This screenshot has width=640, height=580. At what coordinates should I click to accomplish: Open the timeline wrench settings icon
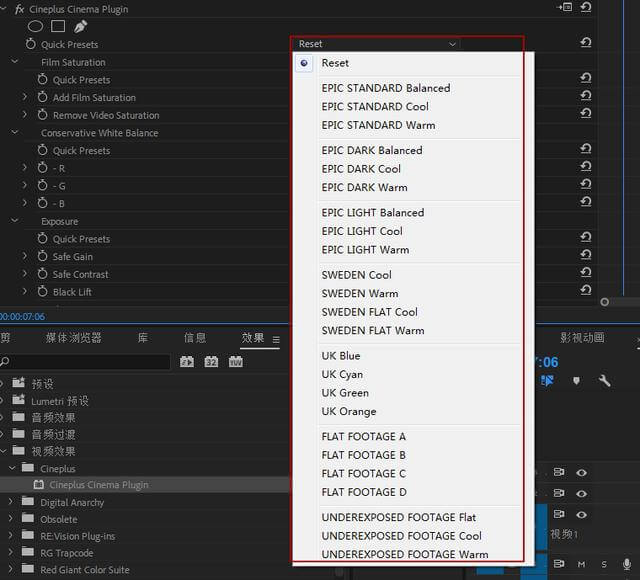604,381
